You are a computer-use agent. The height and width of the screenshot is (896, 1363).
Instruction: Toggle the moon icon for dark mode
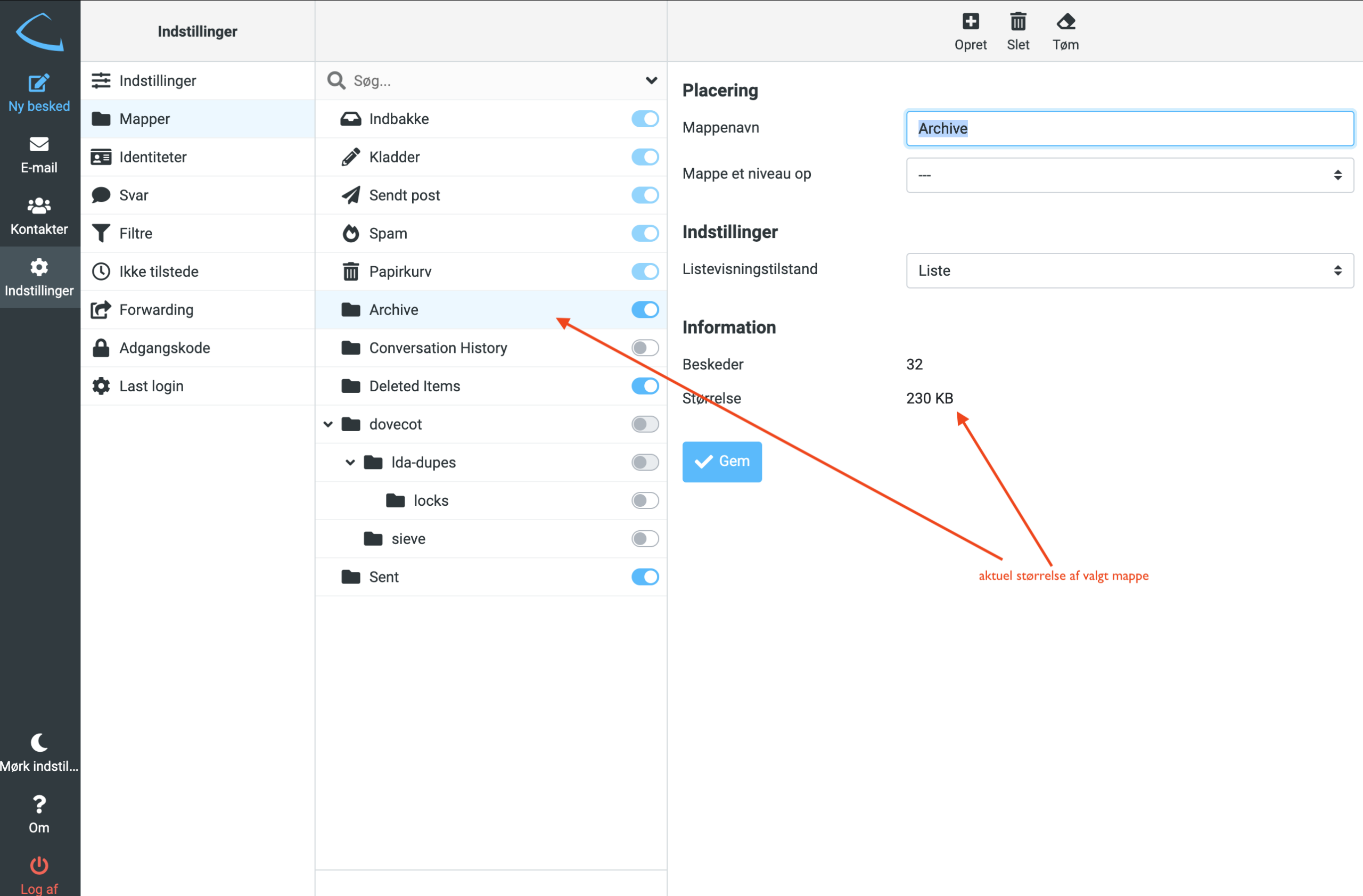(x=39, y=743)
